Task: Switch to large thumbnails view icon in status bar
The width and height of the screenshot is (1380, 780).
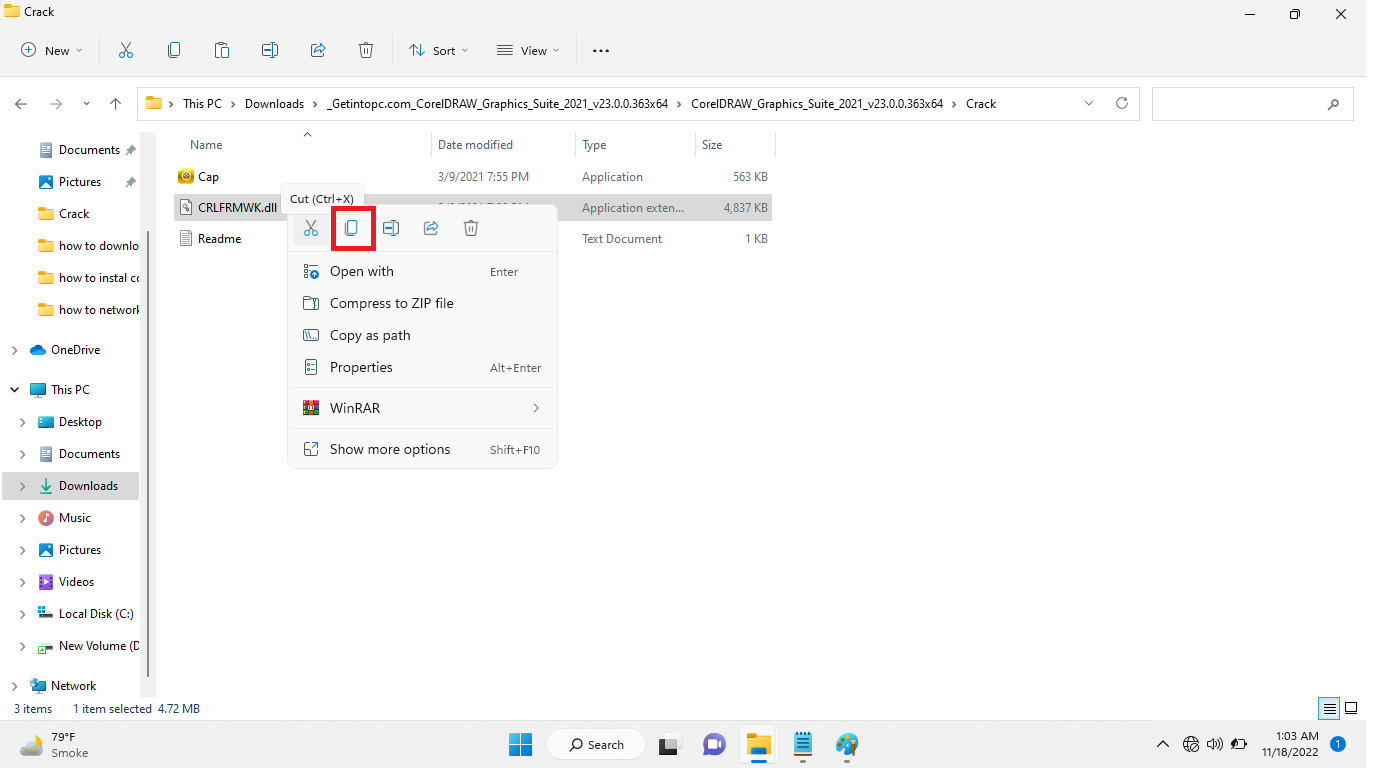Action: [x=1351, y=709]
